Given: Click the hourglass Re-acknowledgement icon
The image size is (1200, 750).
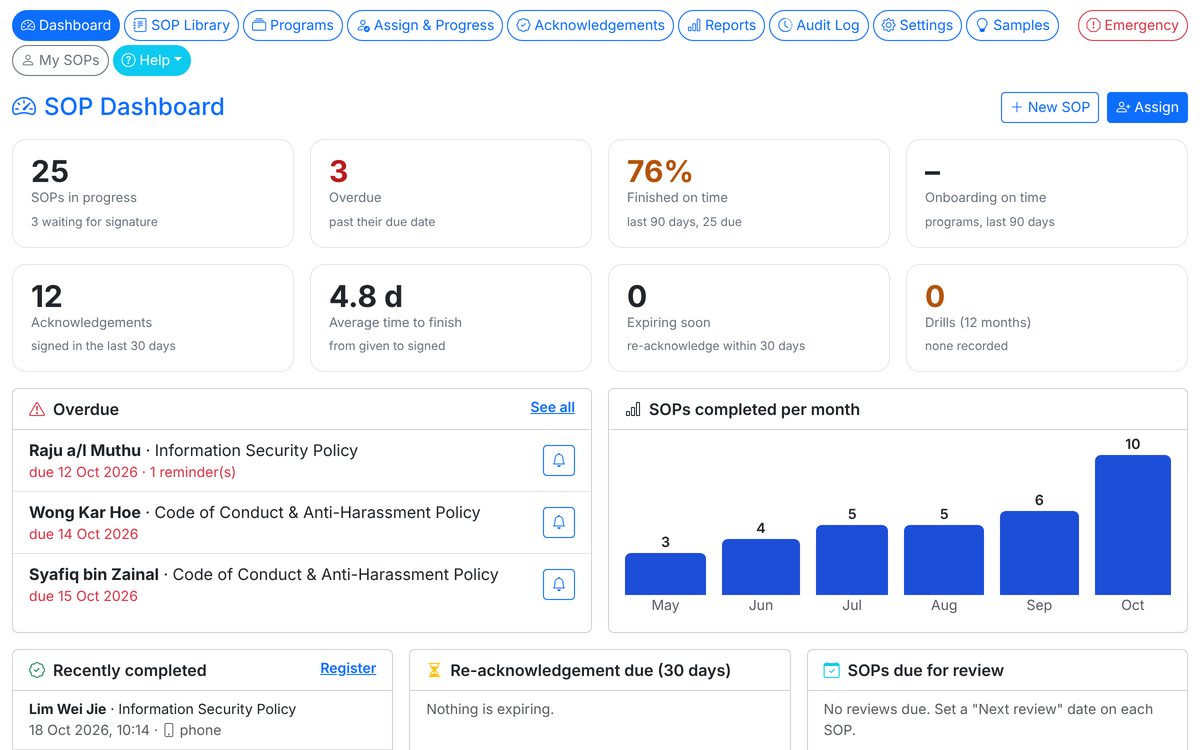Looking at the screenshot, I should 434,670.
